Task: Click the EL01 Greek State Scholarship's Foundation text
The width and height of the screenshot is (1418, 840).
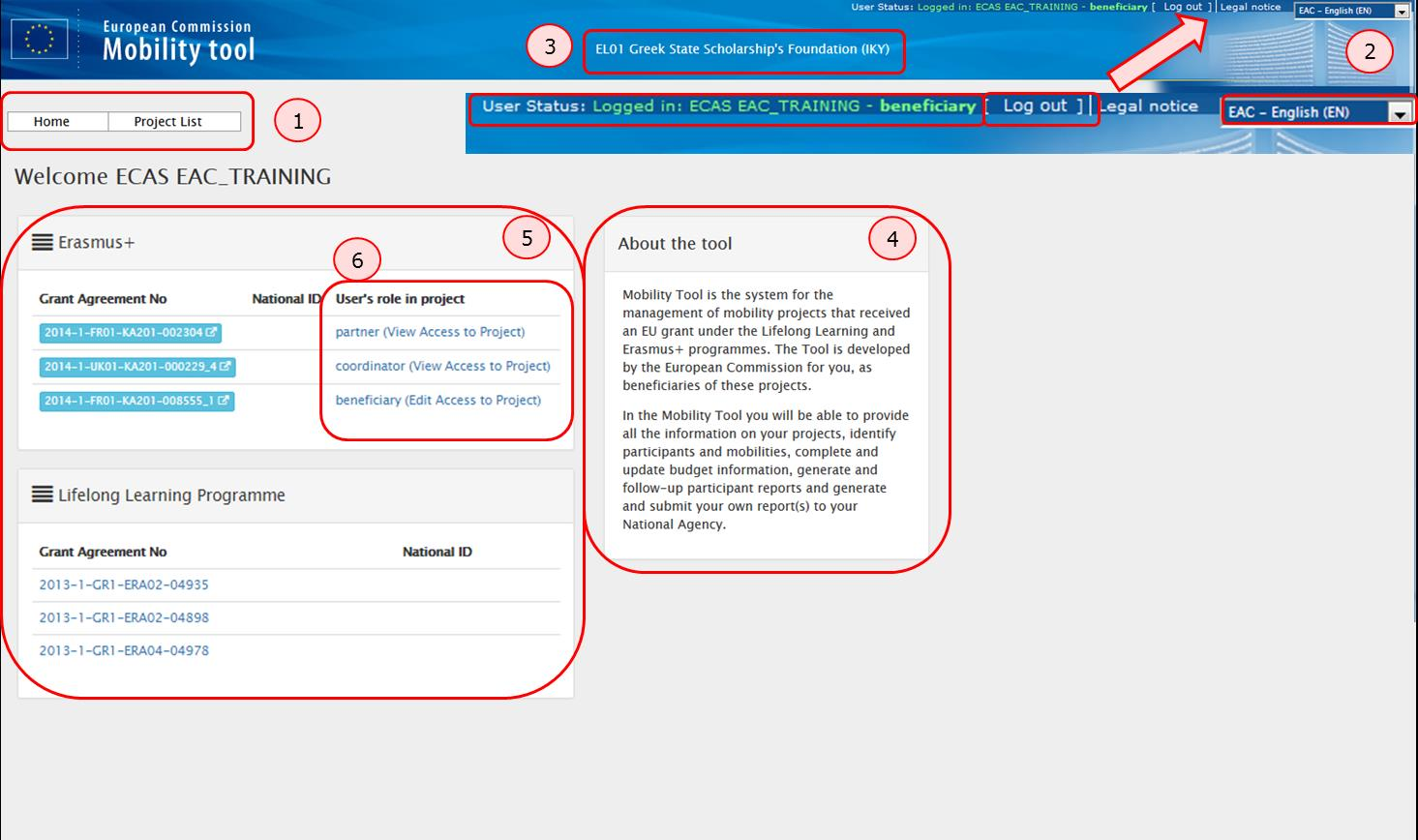Action: pos(742,48)
